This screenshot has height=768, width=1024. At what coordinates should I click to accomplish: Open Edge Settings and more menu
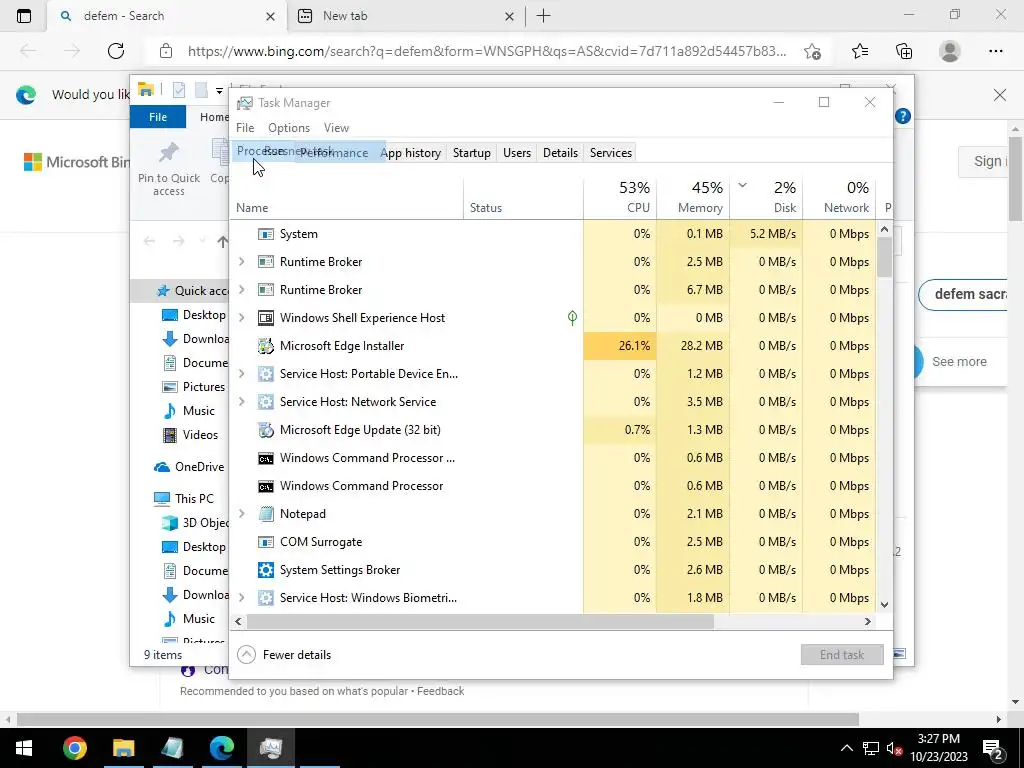995,51
